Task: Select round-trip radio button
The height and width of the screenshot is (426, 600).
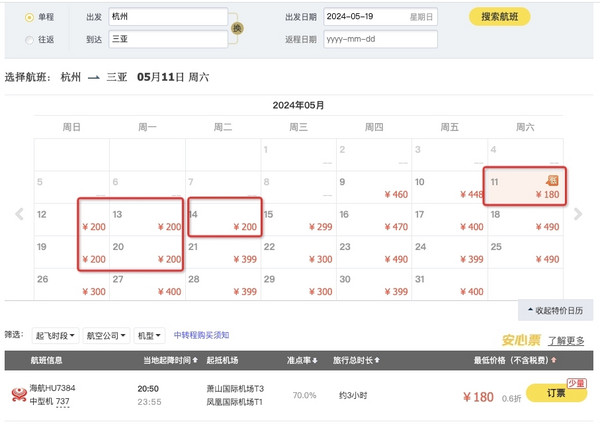Action: tap(29, 40)
